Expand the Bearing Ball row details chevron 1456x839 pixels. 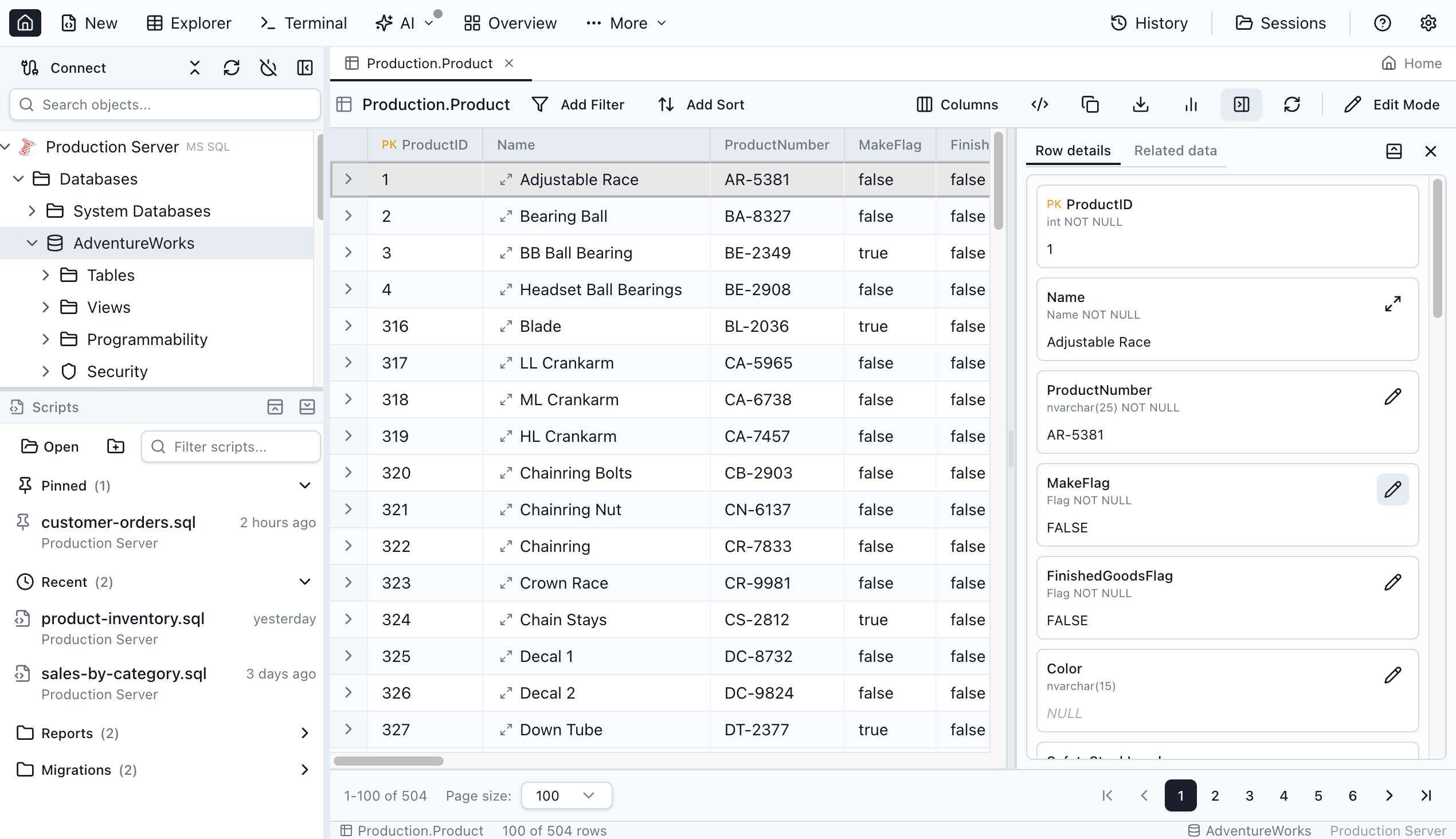348,215
